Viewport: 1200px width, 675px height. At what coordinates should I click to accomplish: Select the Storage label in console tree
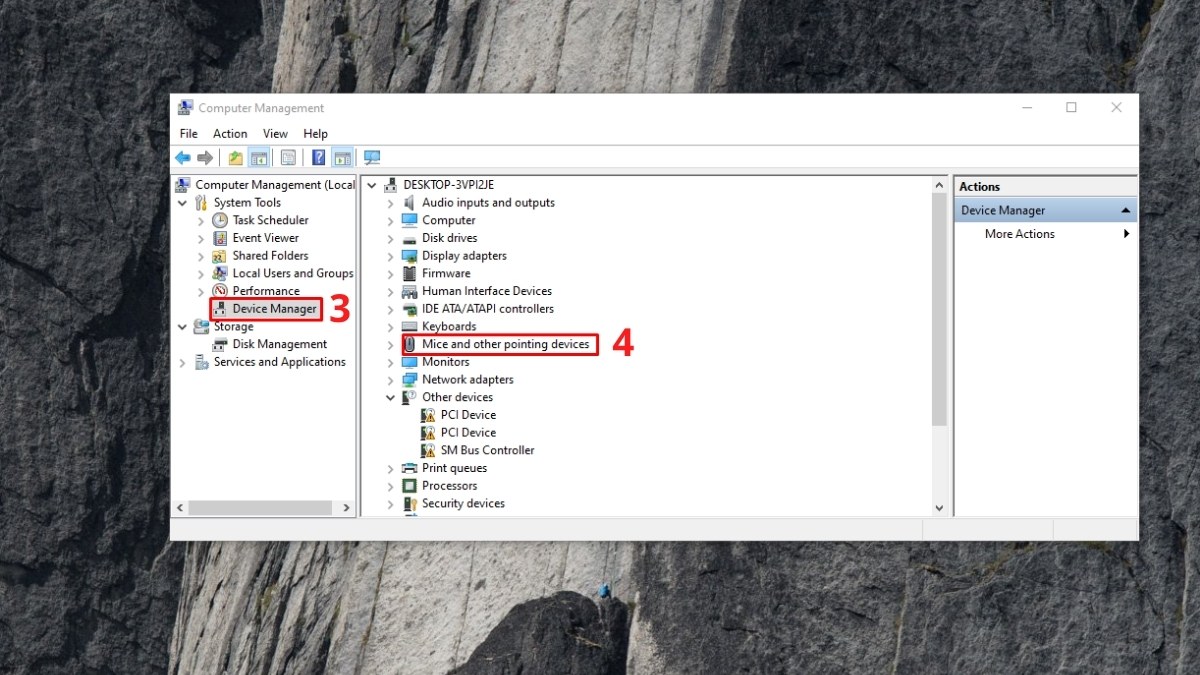point(233,327)
